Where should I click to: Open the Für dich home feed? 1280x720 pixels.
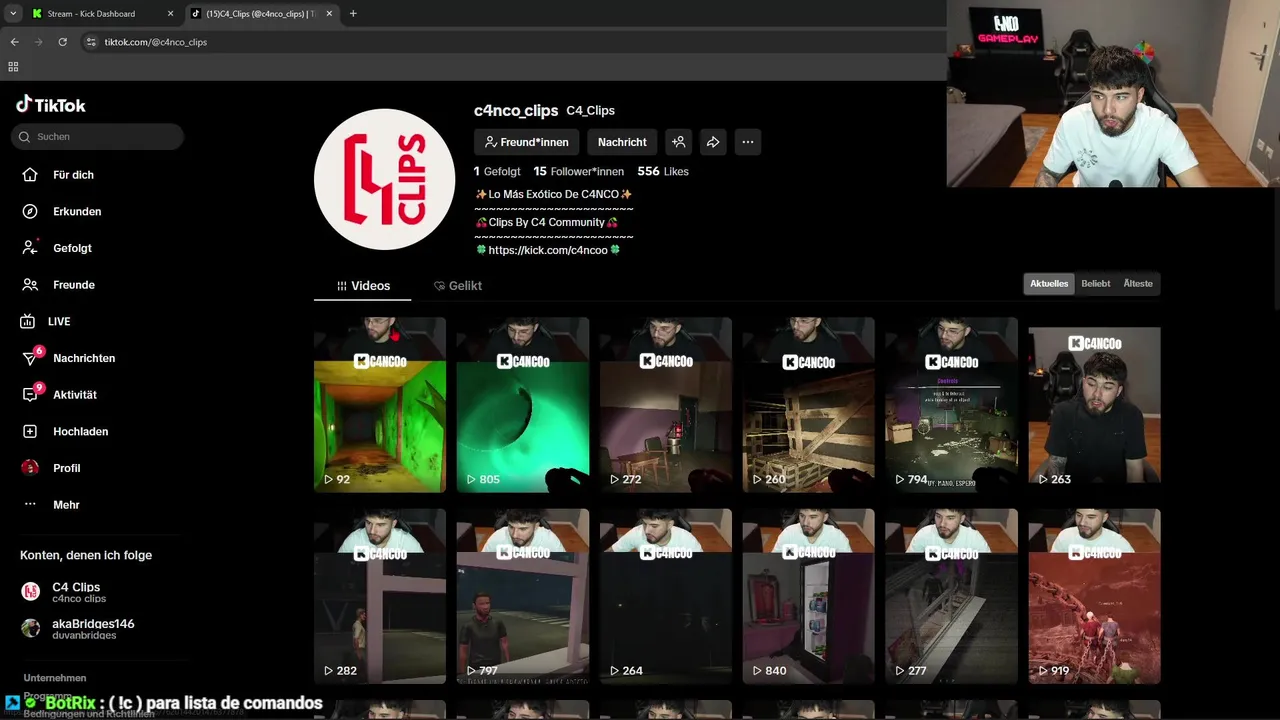[59, 175]
